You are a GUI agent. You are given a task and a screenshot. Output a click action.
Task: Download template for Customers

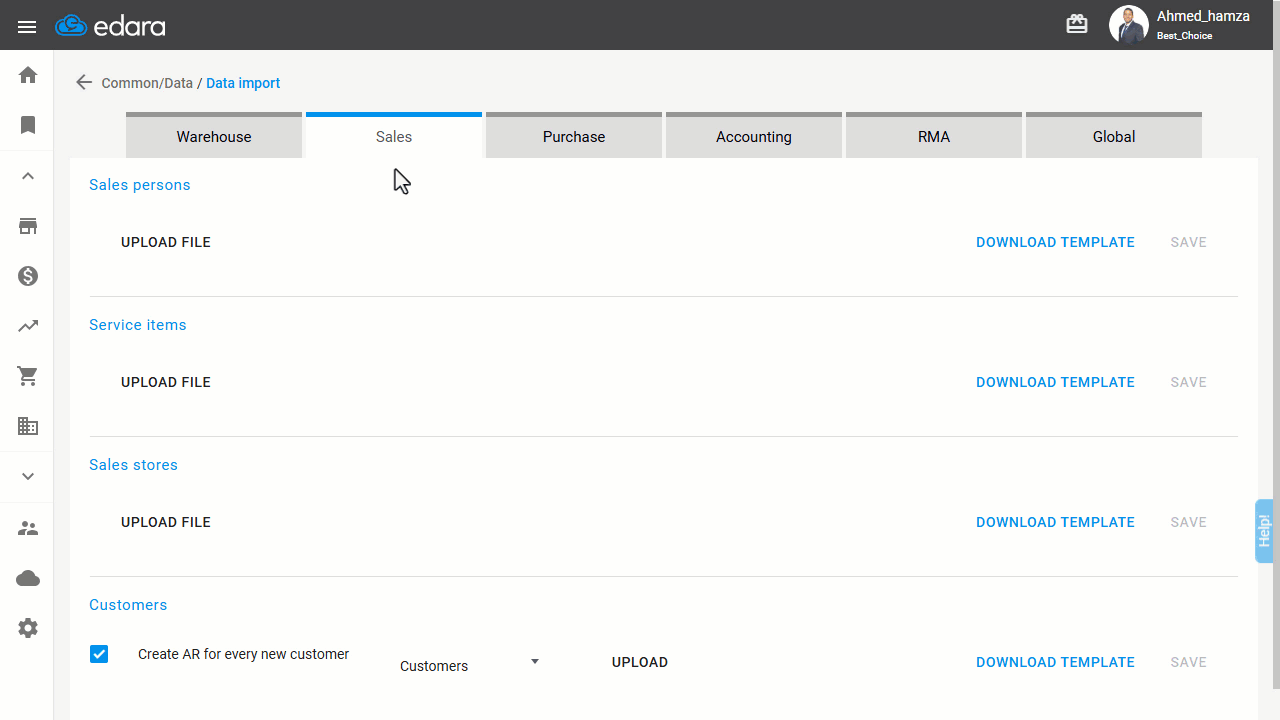click(1055, 662)
